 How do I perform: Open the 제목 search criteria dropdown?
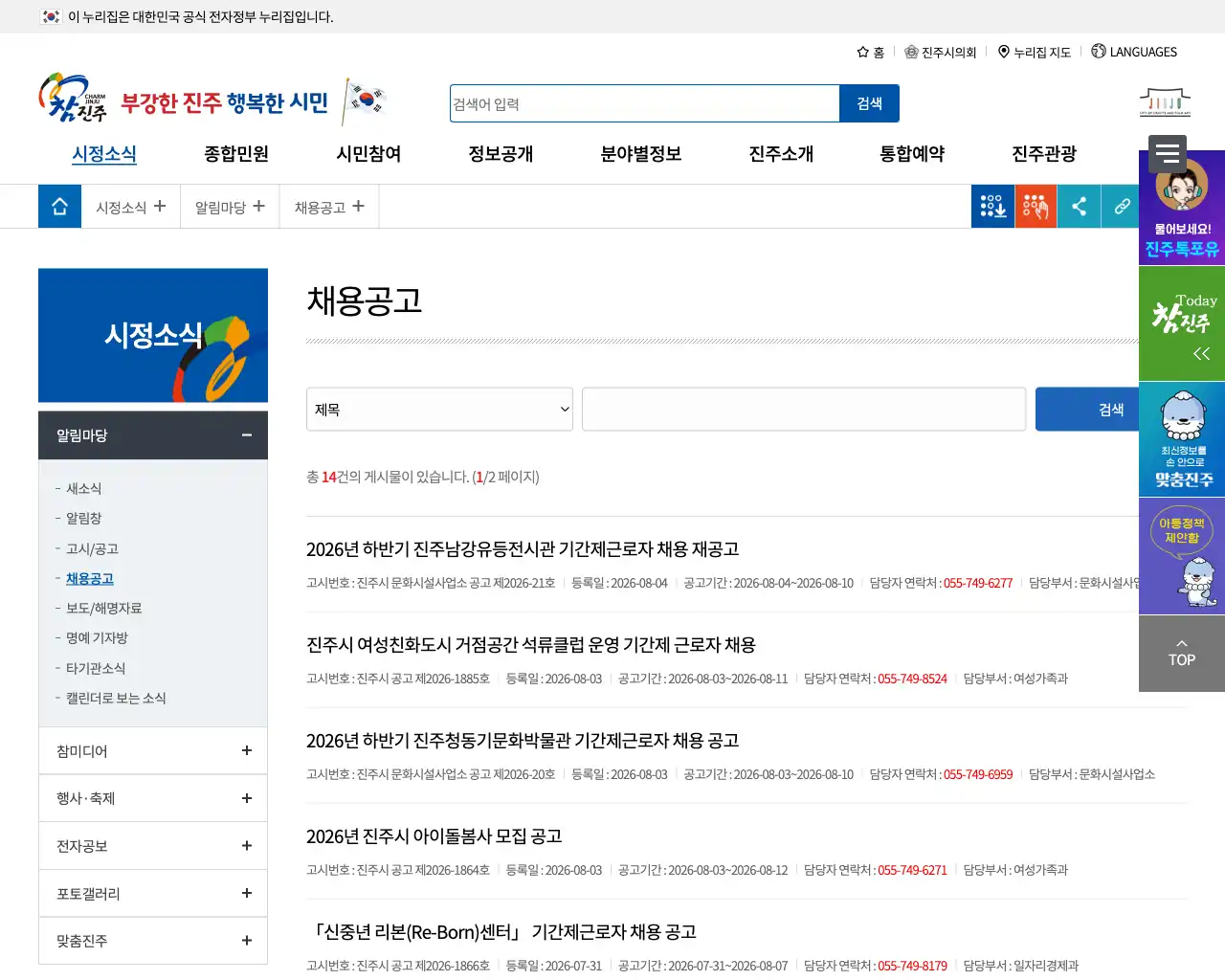[x=439, y=410]
